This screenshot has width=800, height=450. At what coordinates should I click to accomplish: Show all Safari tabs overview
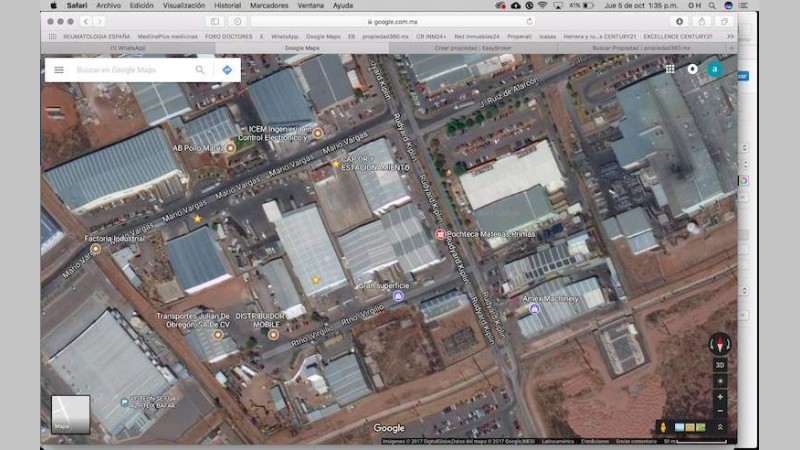tap(724, 21)
